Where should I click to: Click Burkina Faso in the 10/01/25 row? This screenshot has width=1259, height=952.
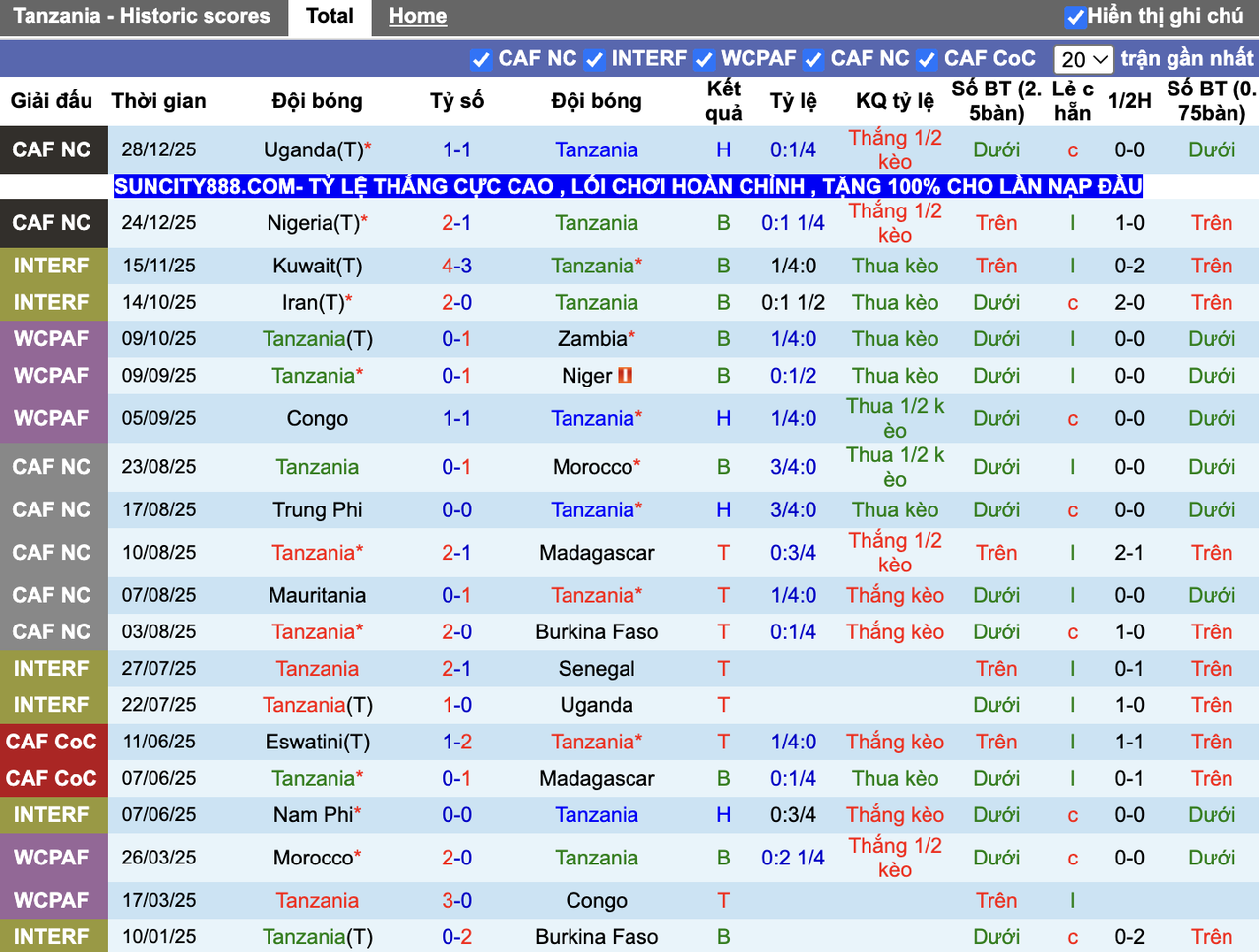(x=597, y=937)
